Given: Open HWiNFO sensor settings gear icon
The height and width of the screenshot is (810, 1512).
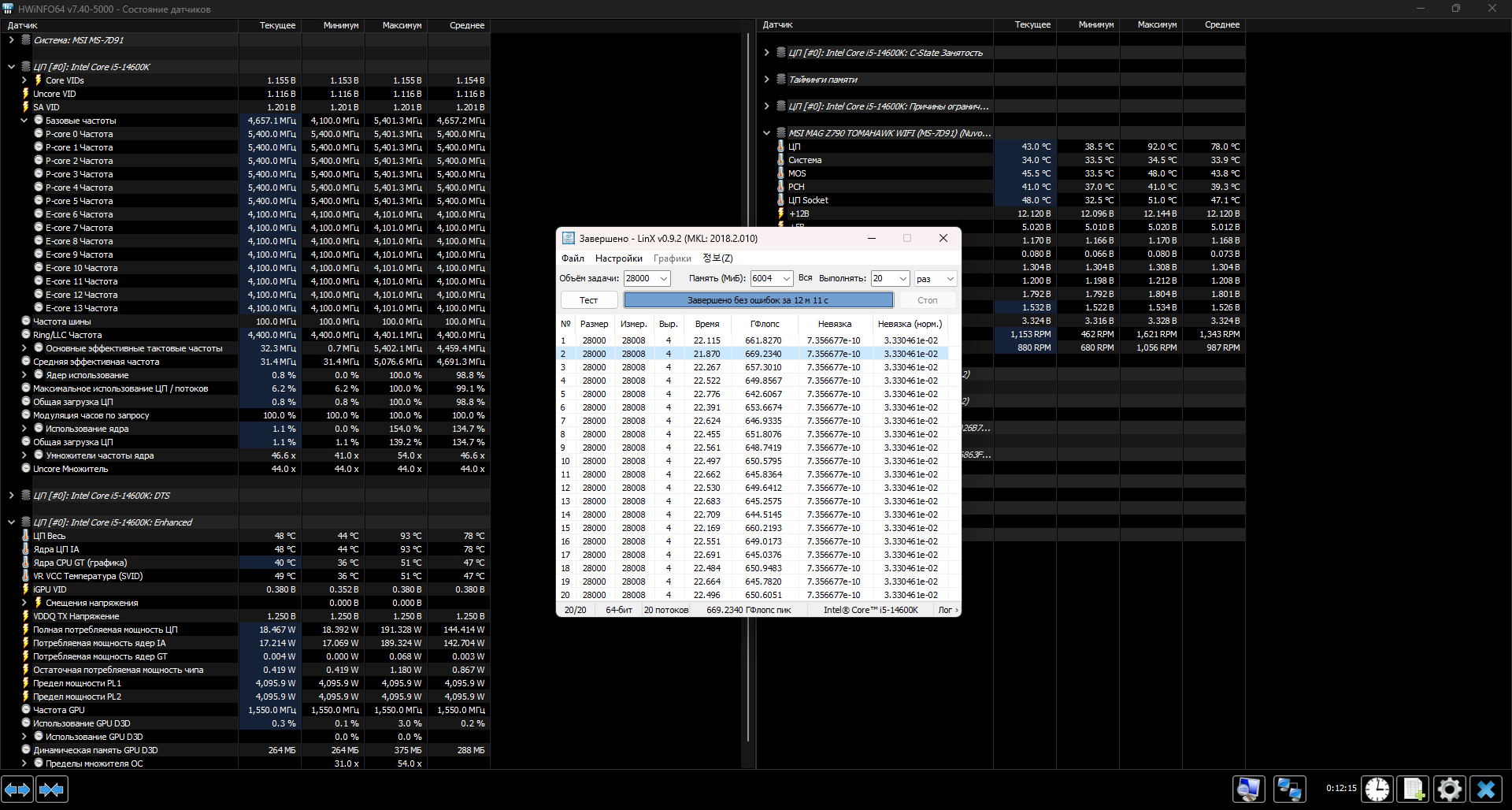Looking at the screenshot, I should [x=1449, y=789].
